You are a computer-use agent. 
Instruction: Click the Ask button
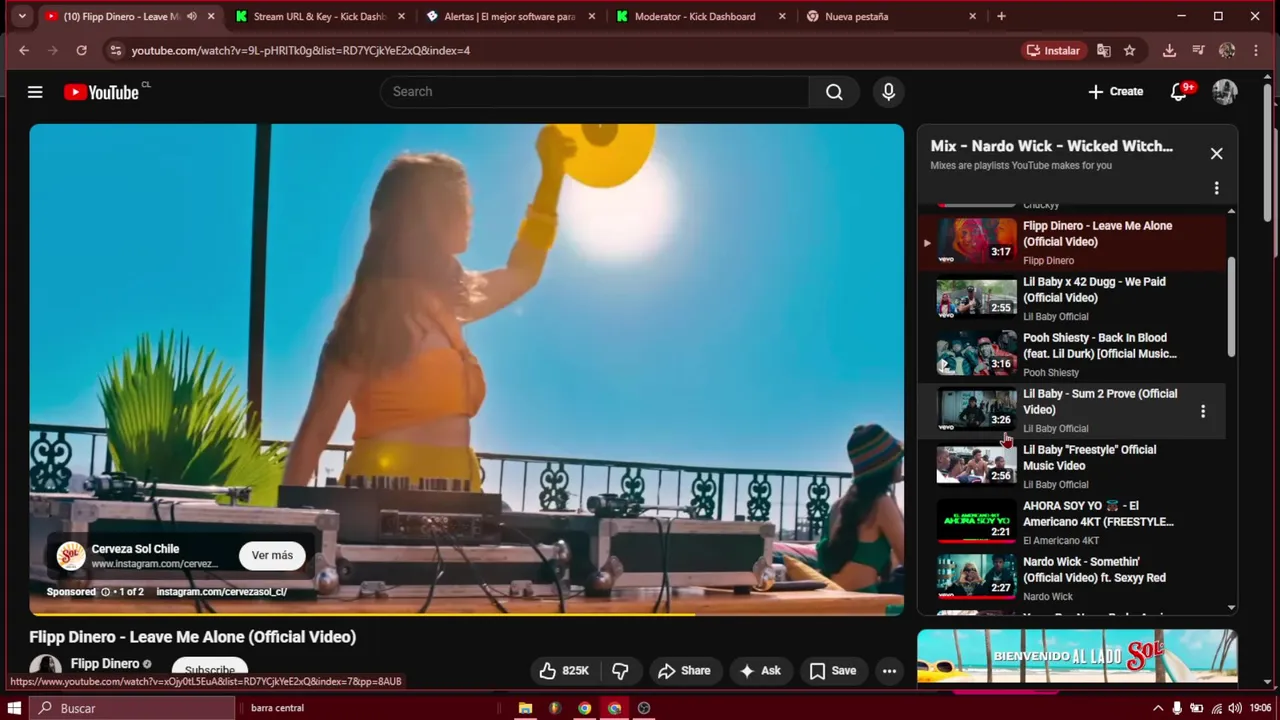tap(759, 671)
